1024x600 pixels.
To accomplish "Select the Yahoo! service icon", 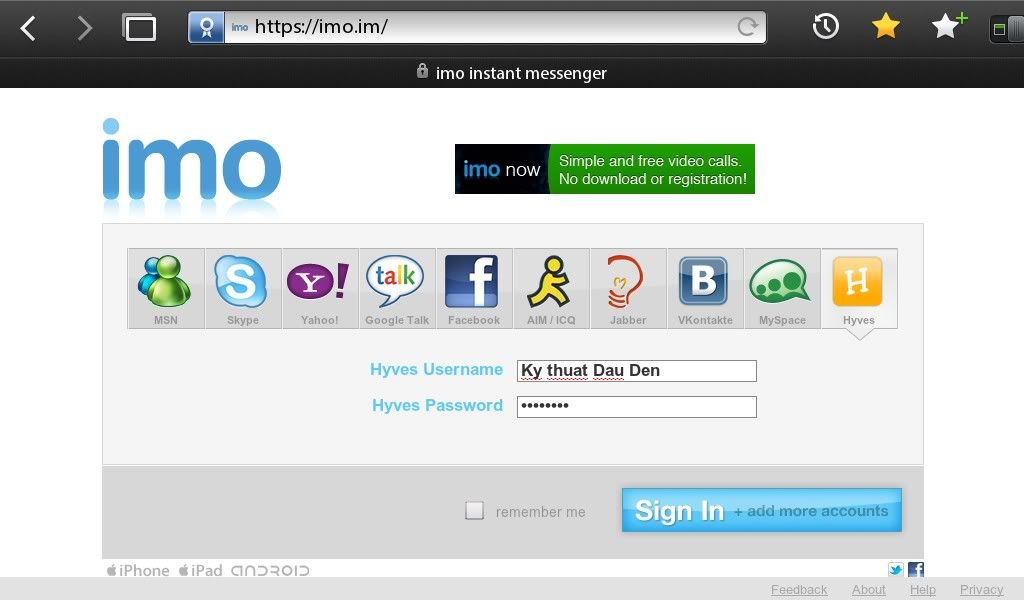I will pyautogui.click(x=320, y=289).
